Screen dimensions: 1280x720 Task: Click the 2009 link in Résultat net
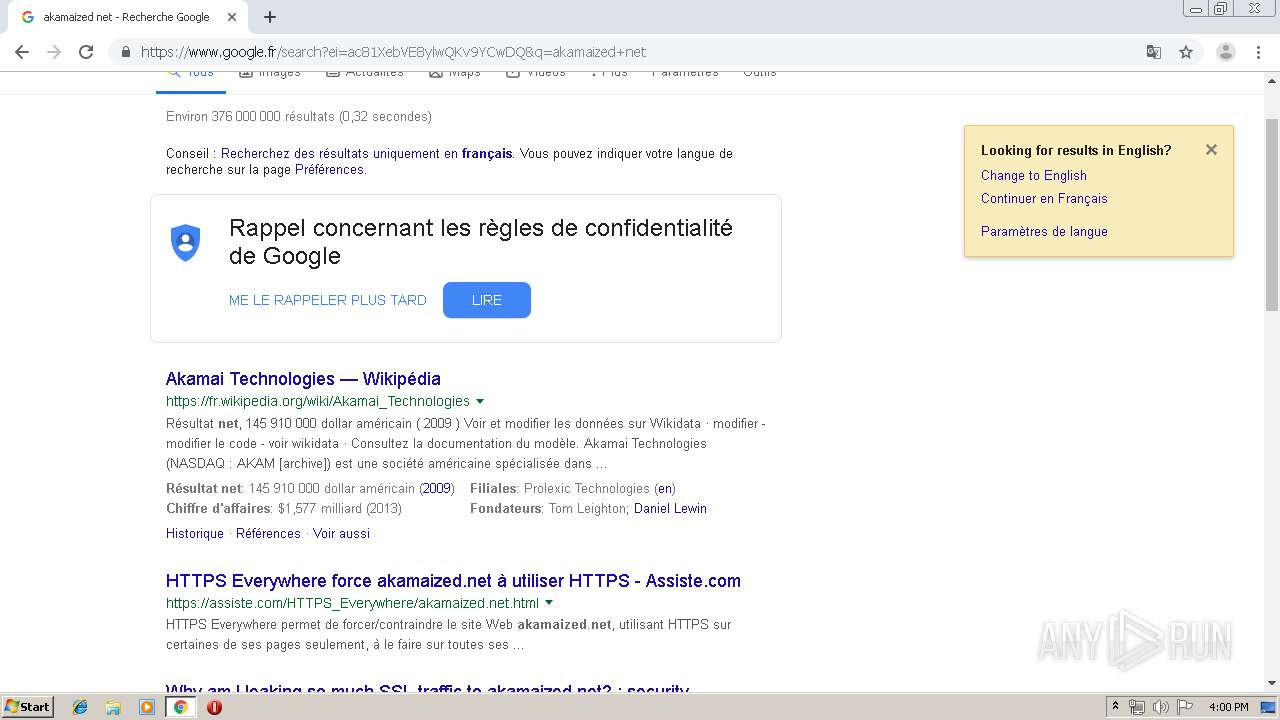pyautogui.click(x=436, y=488)
